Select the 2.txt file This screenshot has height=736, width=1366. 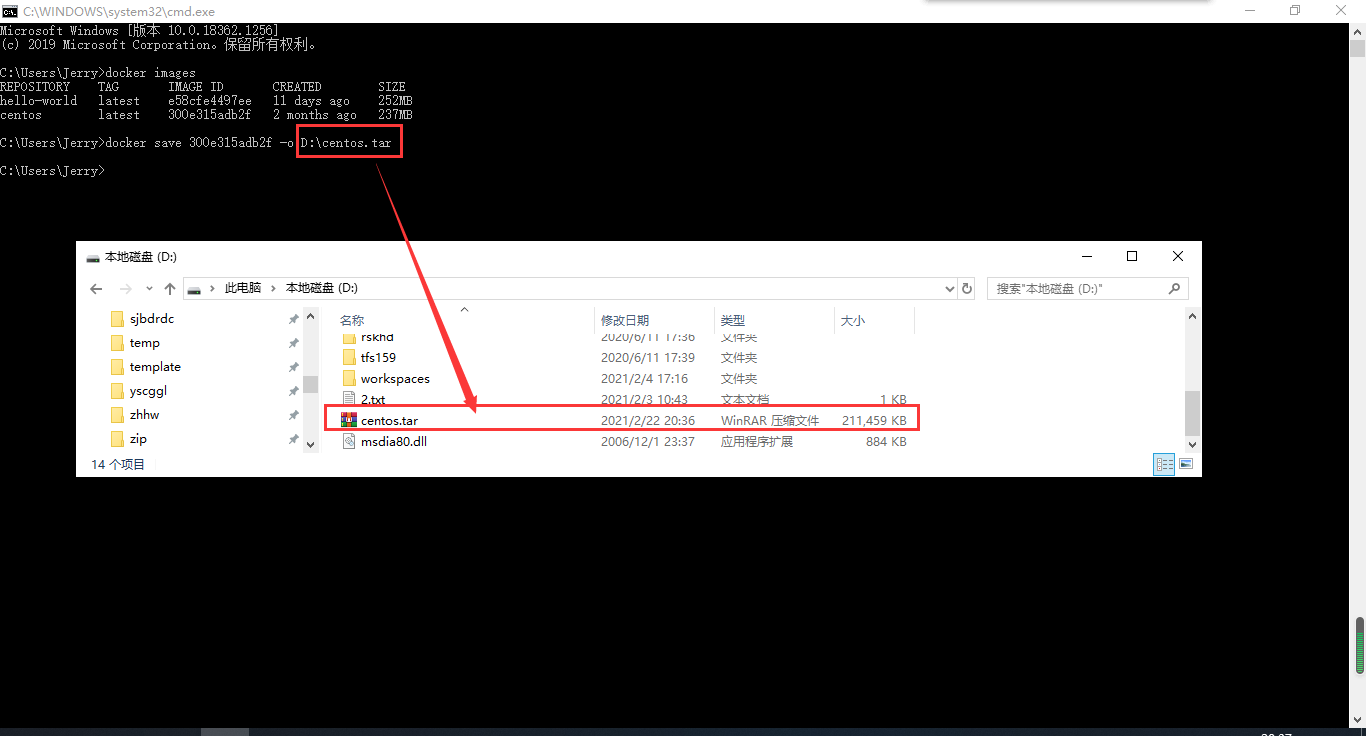pyautogui.click(x=373, y=400)
